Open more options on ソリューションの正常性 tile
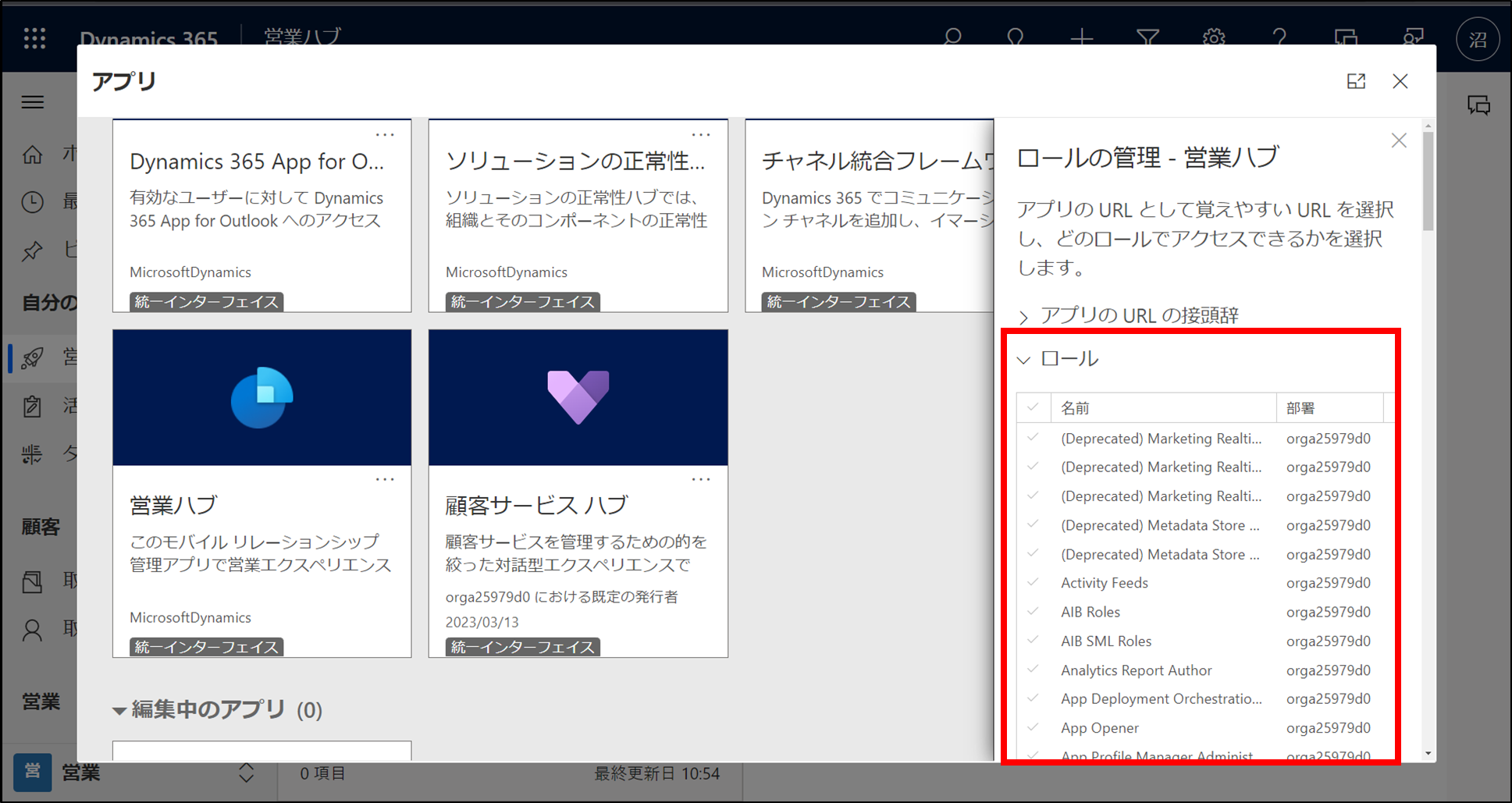The width and height of the screenshot is (1512, 803). (701, 134)
